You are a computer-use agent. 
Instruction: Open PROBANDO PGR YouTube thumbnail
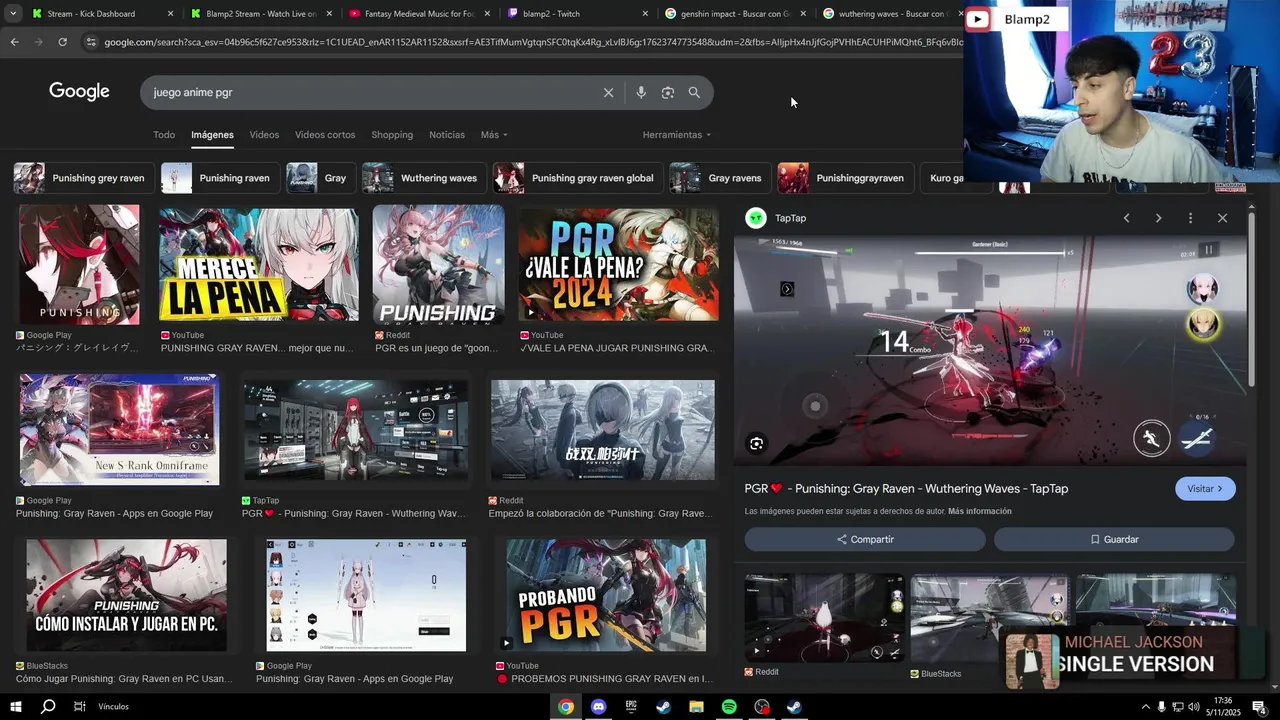(606, 595)
